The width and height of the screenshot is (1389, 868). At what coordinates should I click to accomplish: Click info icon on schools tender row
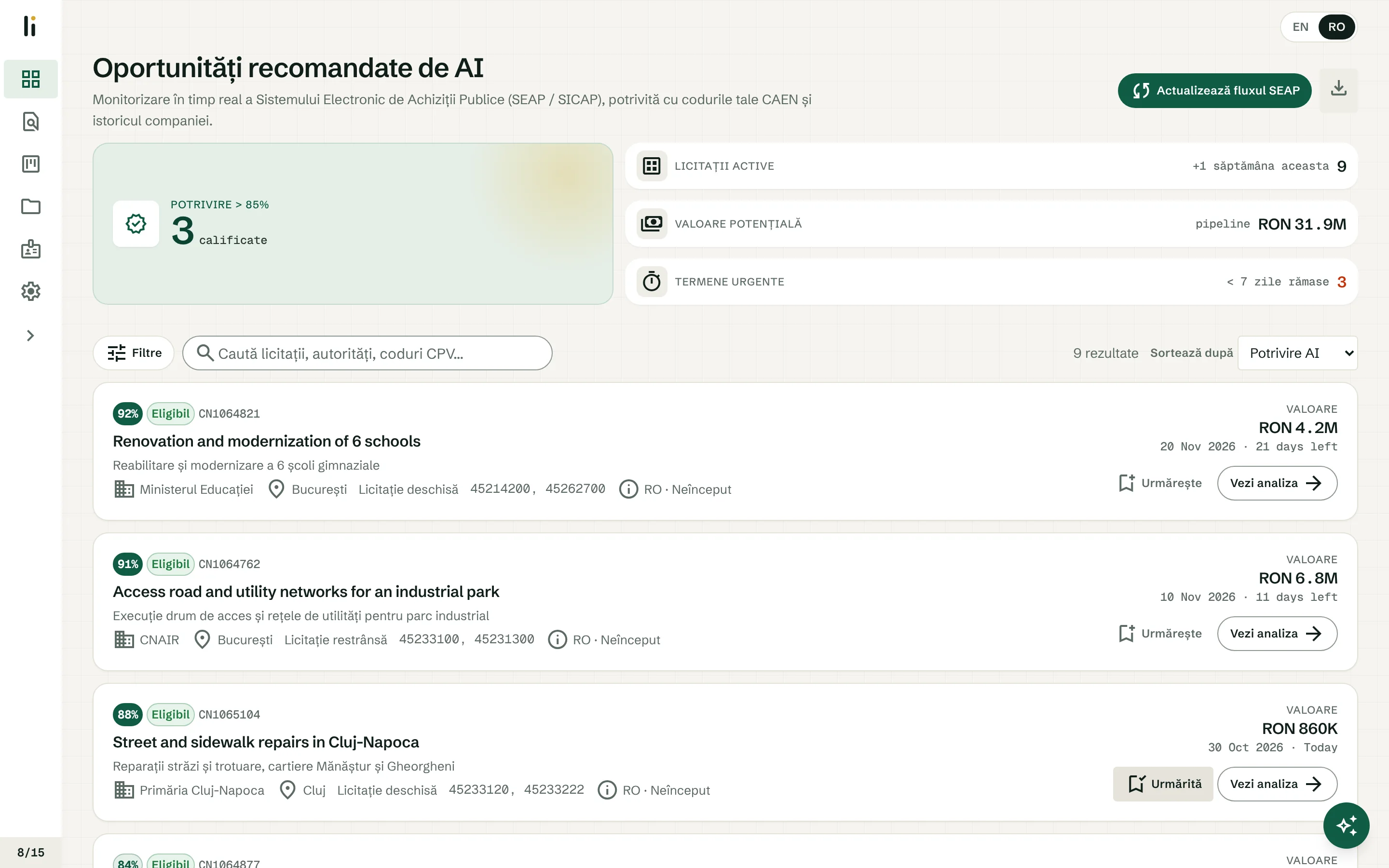(628, 489)
